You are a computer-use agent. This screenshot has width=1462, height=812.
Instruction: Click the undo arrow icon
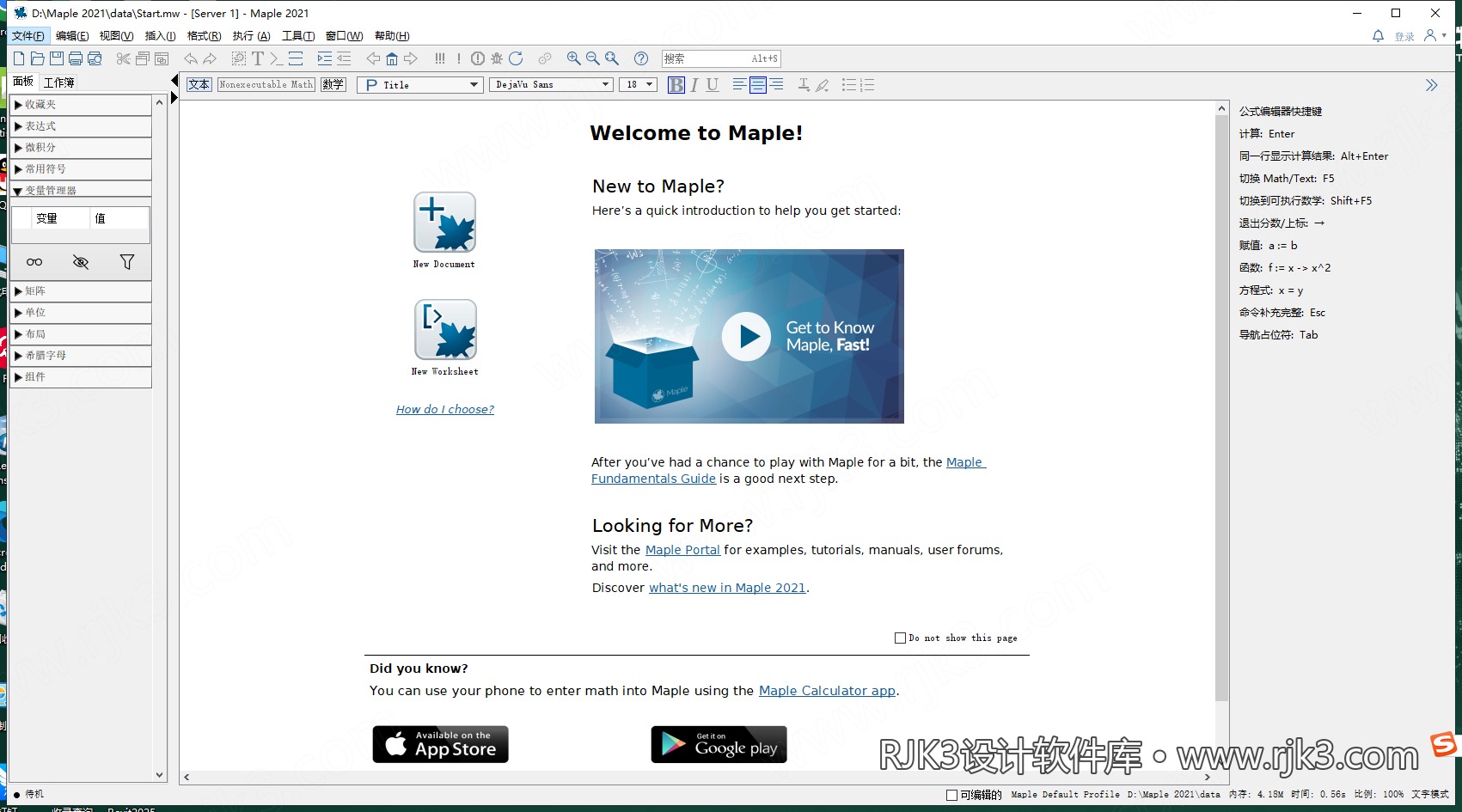pos(191,58)
